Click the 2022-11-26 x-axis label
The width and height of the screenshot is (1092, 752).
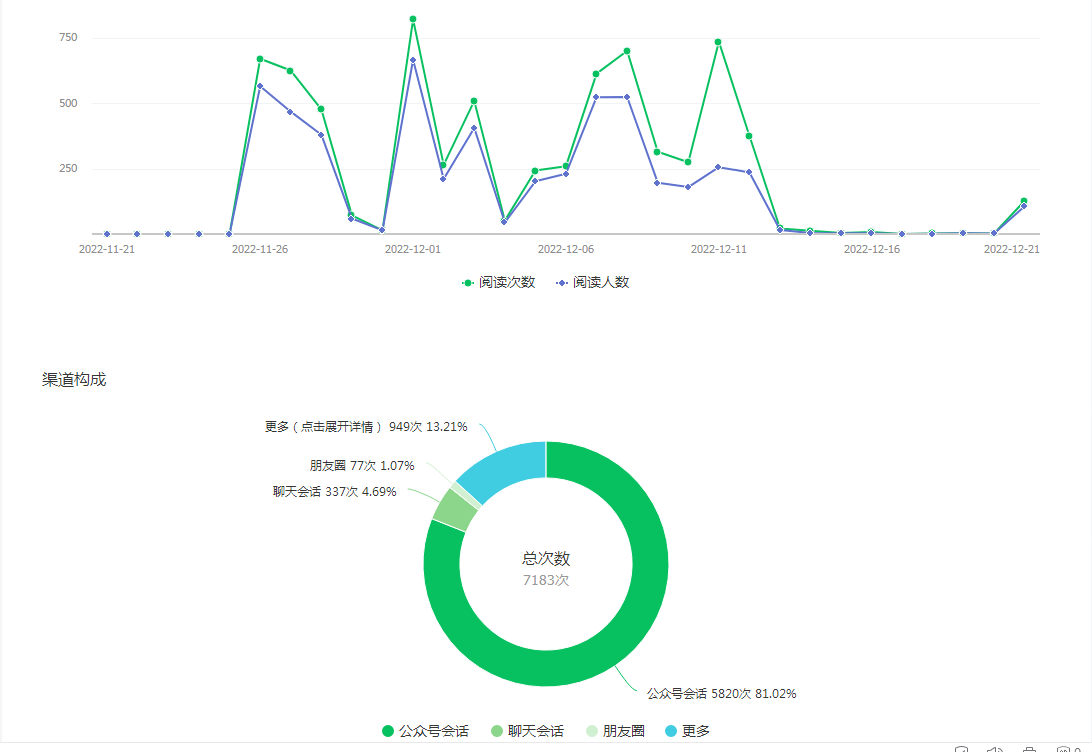coord(260,249)
